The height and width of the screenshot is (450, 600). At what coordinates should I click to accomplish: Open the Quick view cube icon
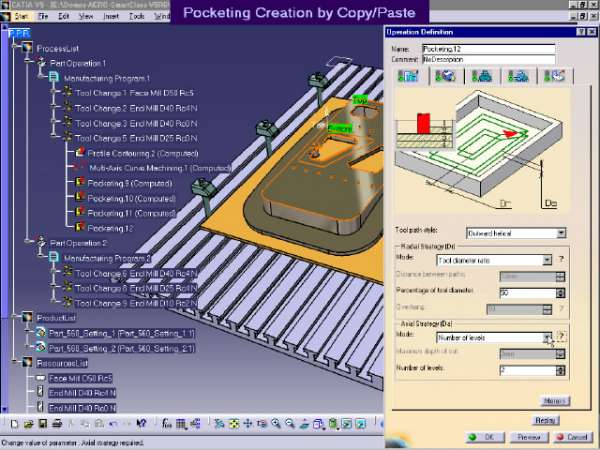pos(318,424)
